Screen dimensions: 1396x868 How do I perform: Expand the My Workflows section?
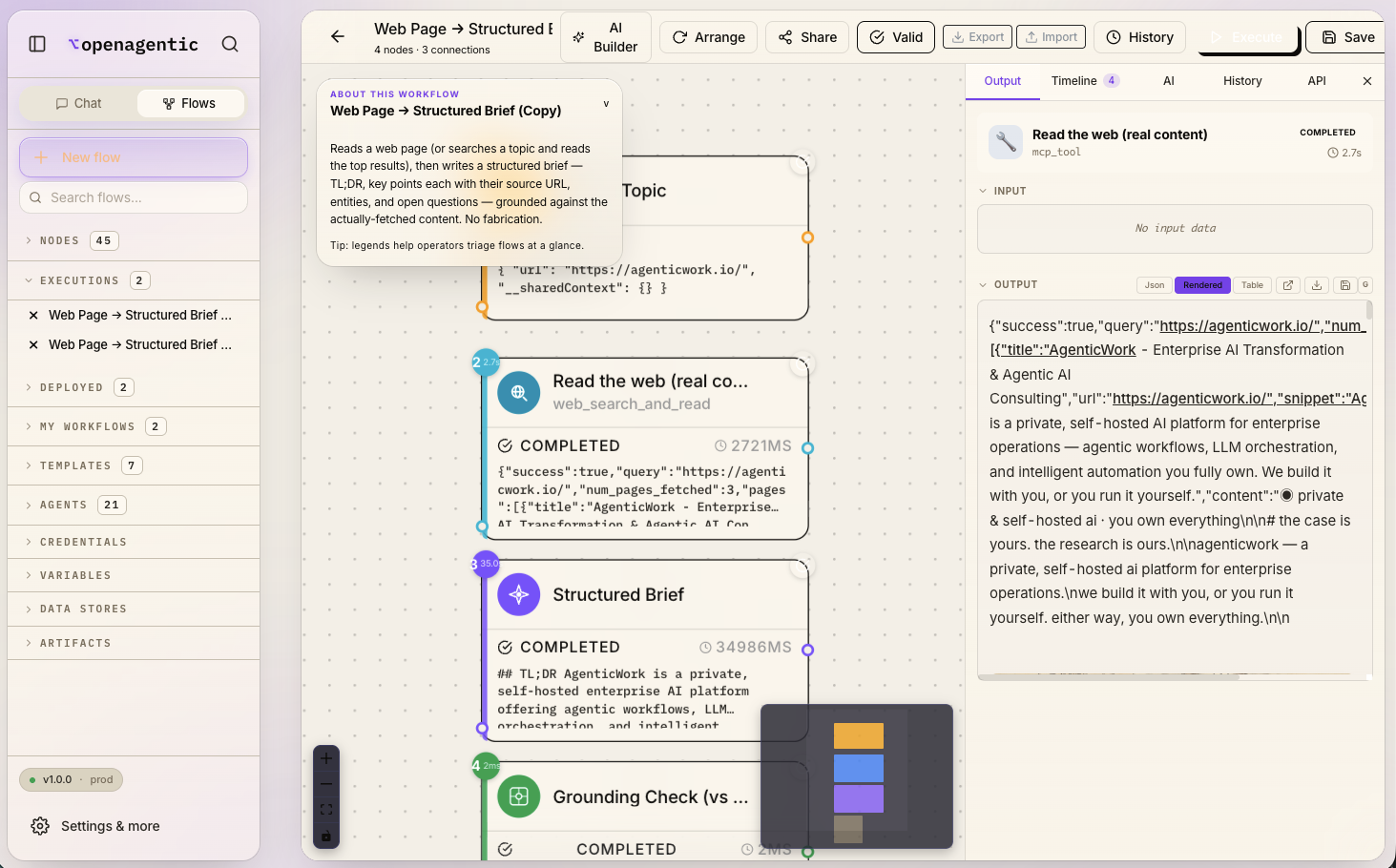point(134,426)
